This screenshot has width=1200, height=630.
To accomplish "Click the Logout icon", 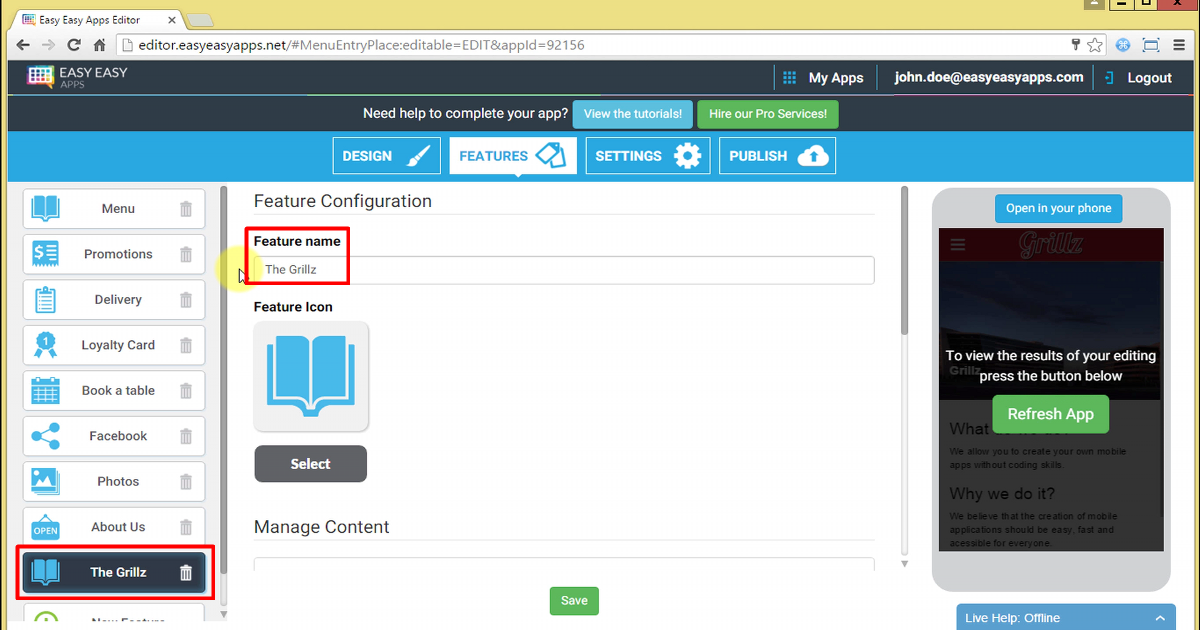I will click(1109, 77).
